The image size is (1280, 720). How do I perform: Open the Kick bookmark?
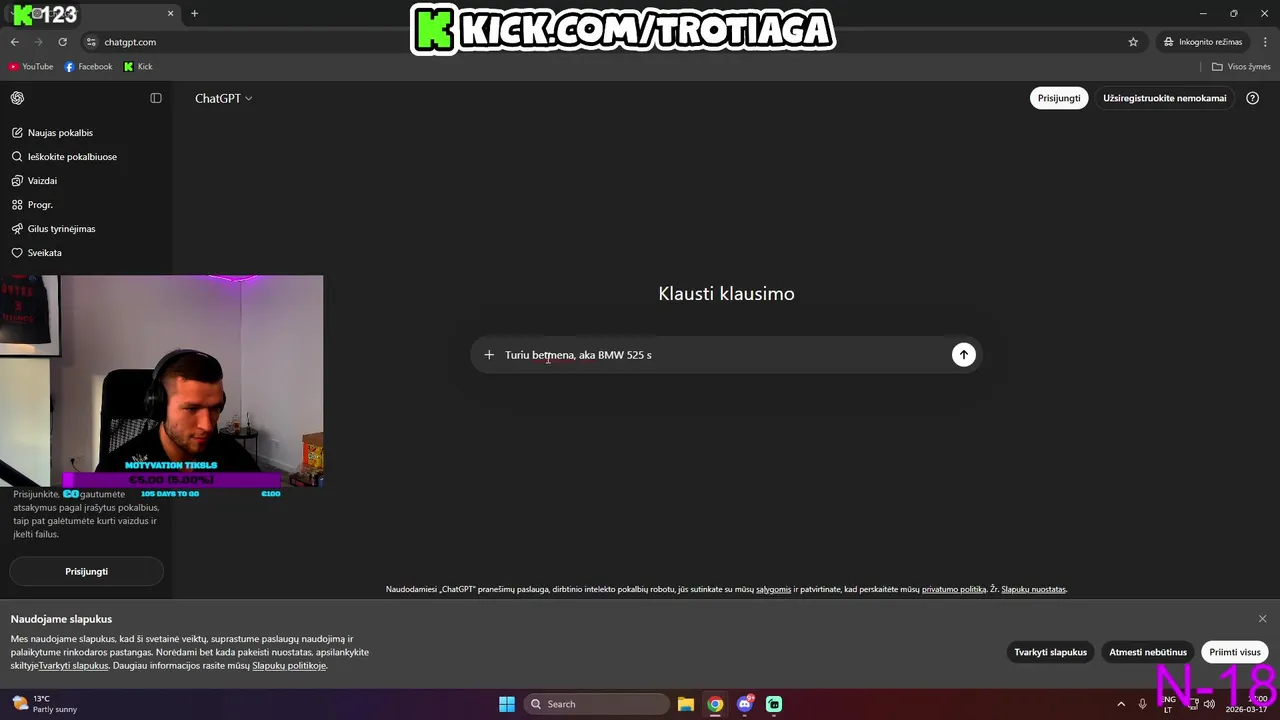click(x=138, y=67)
